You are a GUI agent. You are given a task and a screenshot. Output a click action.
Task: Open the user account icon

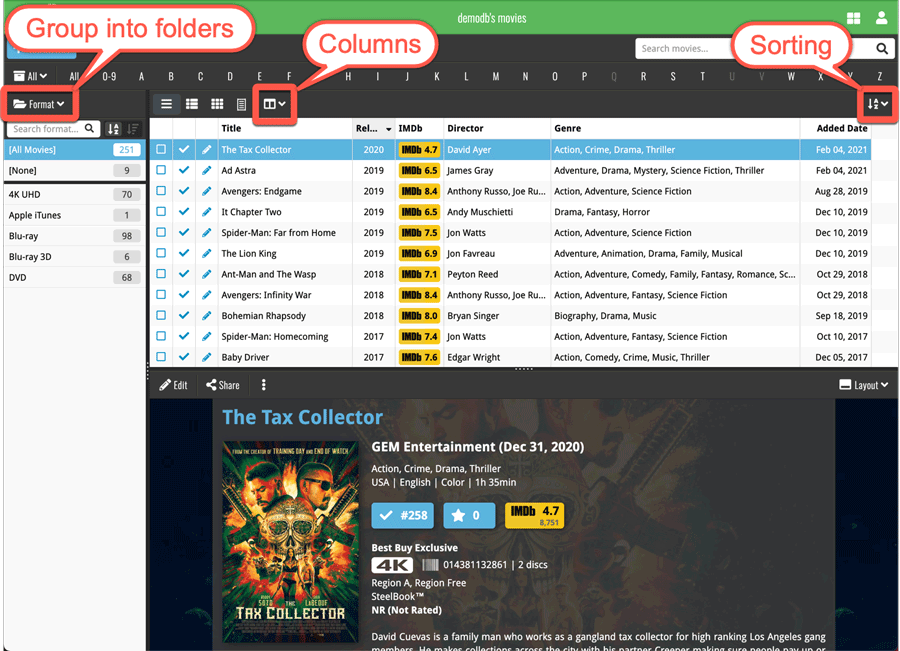tap(882, 18)
